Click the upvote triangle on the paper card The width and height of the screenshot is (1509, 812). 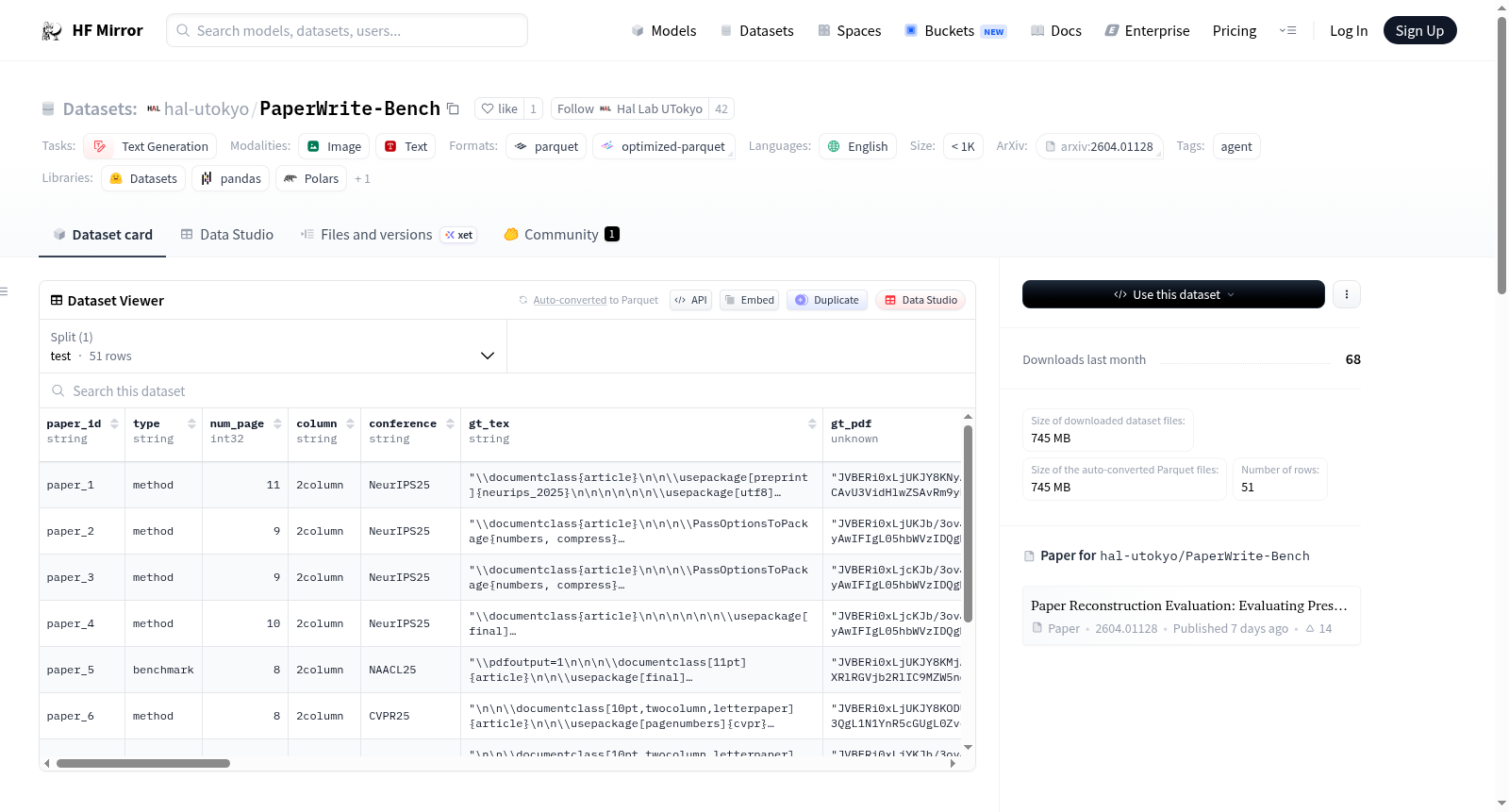(x=1310, y=628)
